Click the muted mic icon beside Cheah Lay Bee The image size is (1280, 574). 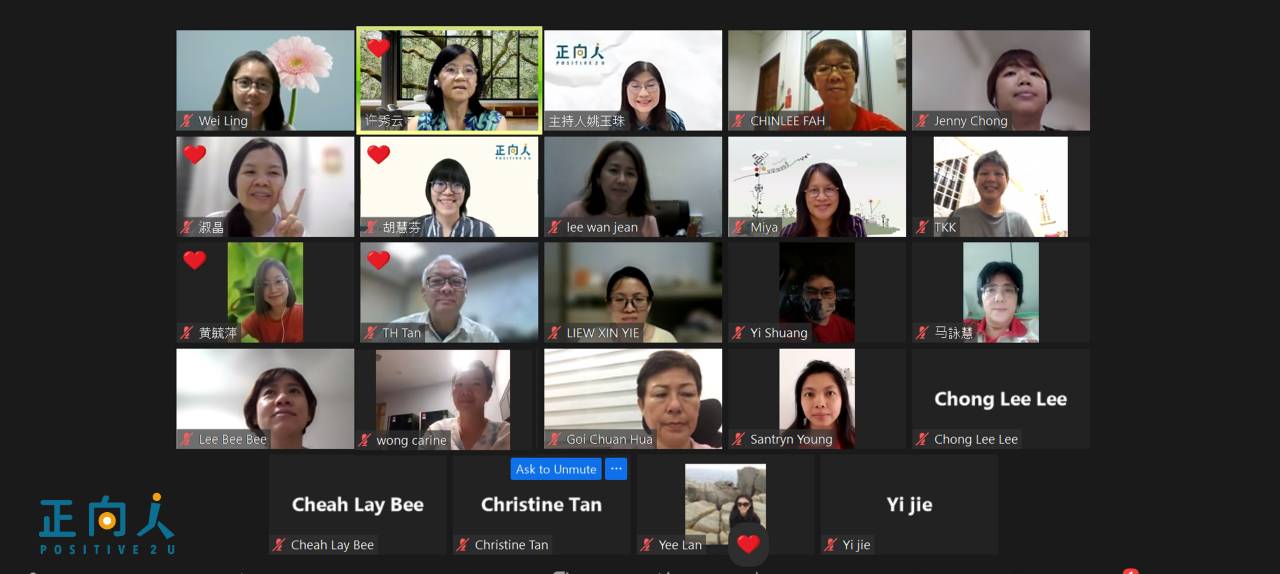coord(279,545)
